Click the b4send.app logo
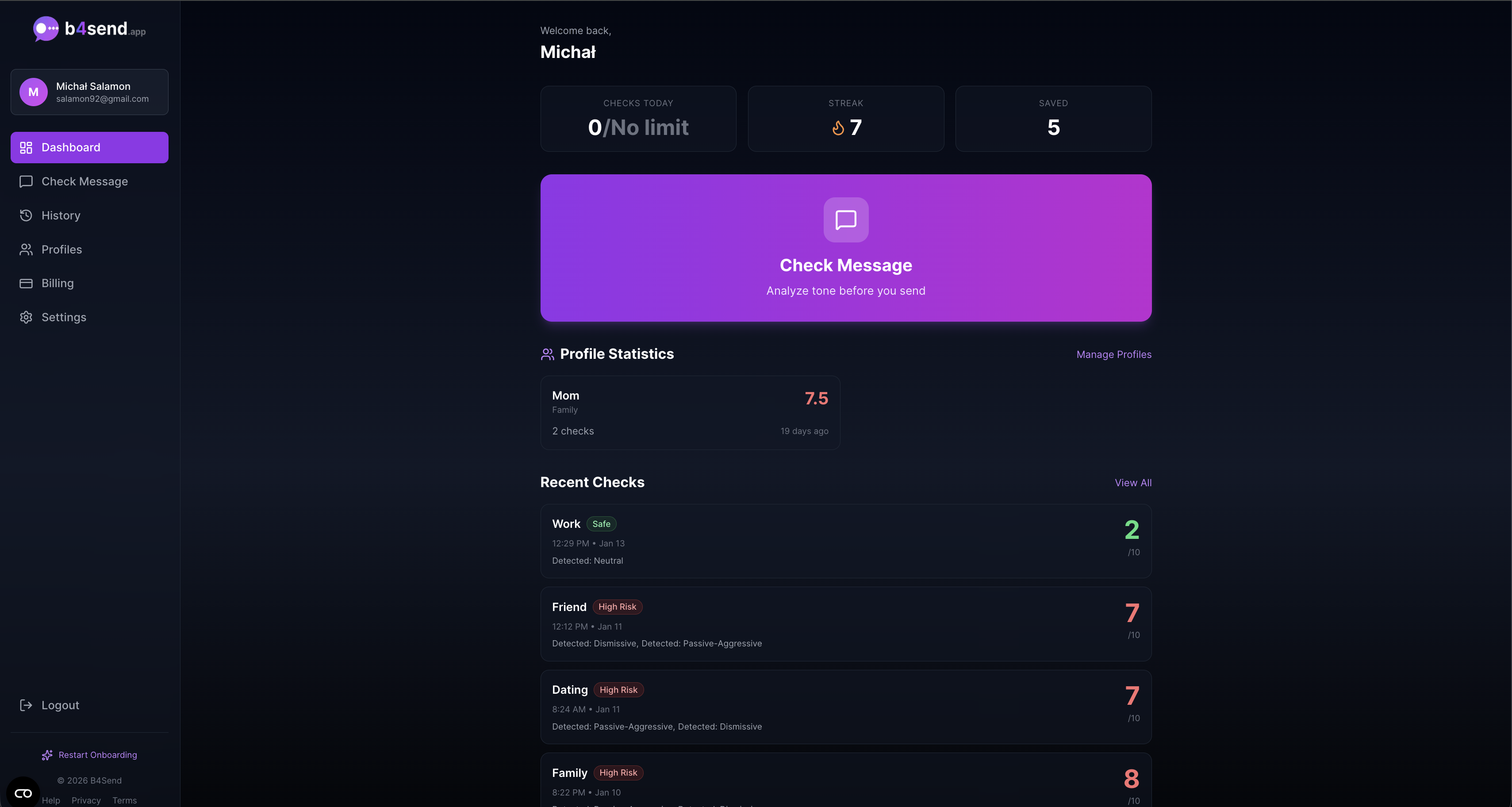This screenshot has height=807, width=1512. (x=88, y=29)
